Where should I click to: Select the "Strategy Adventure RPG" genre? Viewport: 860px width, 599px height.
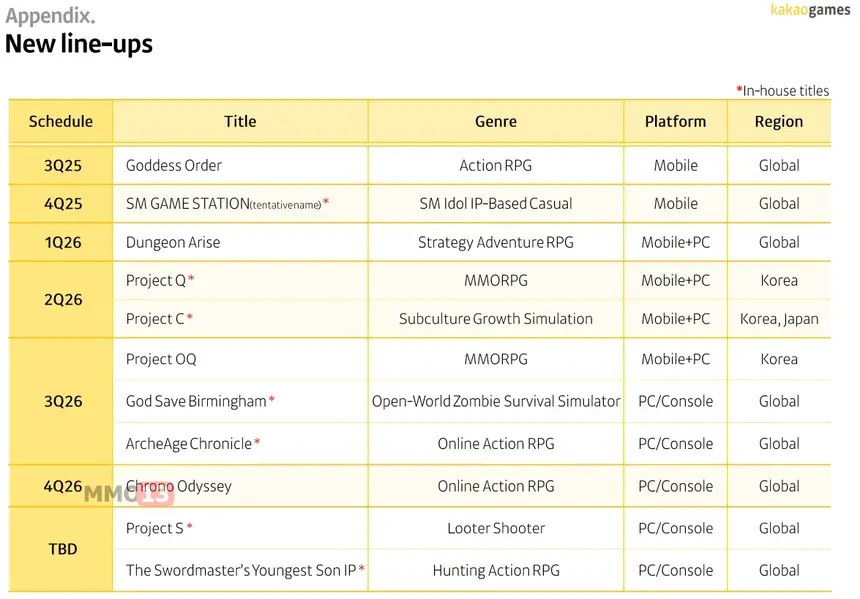(496, 242)
